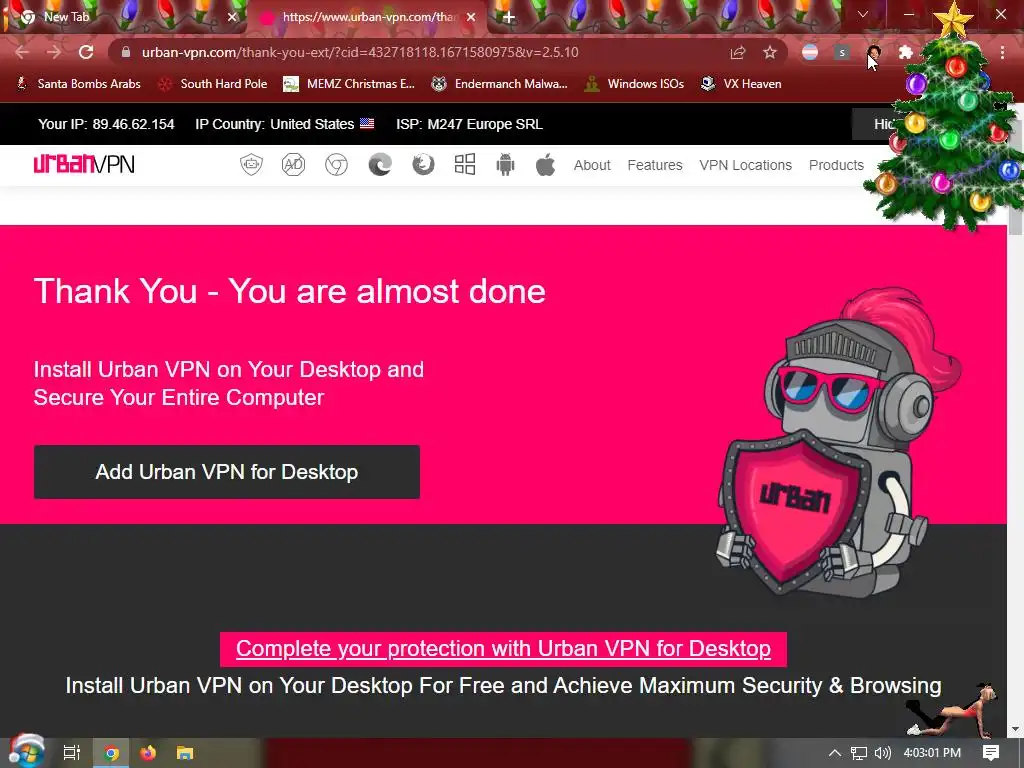This screenshot has height=768, width=1024.
Task: Click the IP address 89.46.62.154 text
Action: [x=133, y=124]
